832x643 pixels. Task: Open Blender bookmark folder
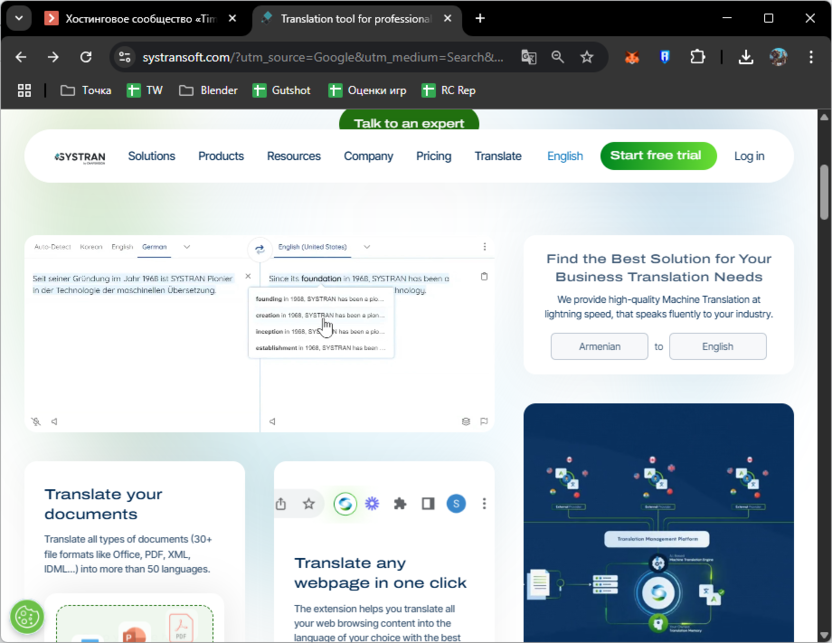click(x=209, y=90)
